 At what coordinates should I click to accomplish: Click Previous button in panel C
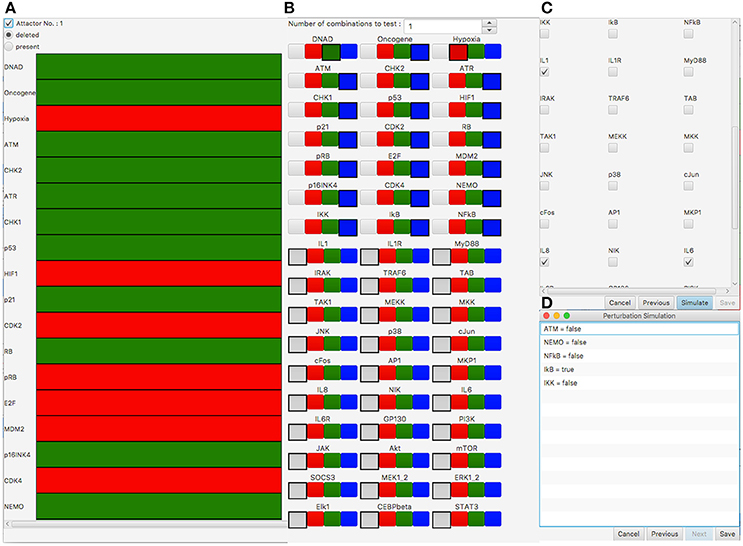656,302
